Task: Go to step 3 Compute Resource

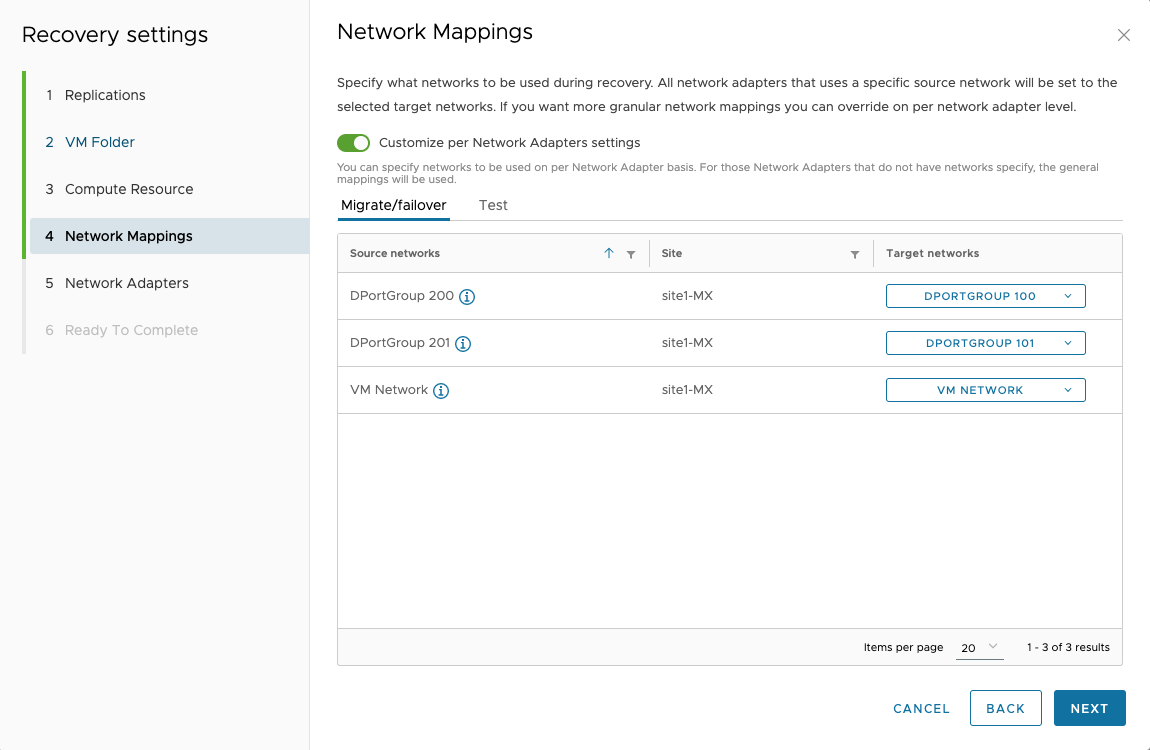Action: point(129,189)
